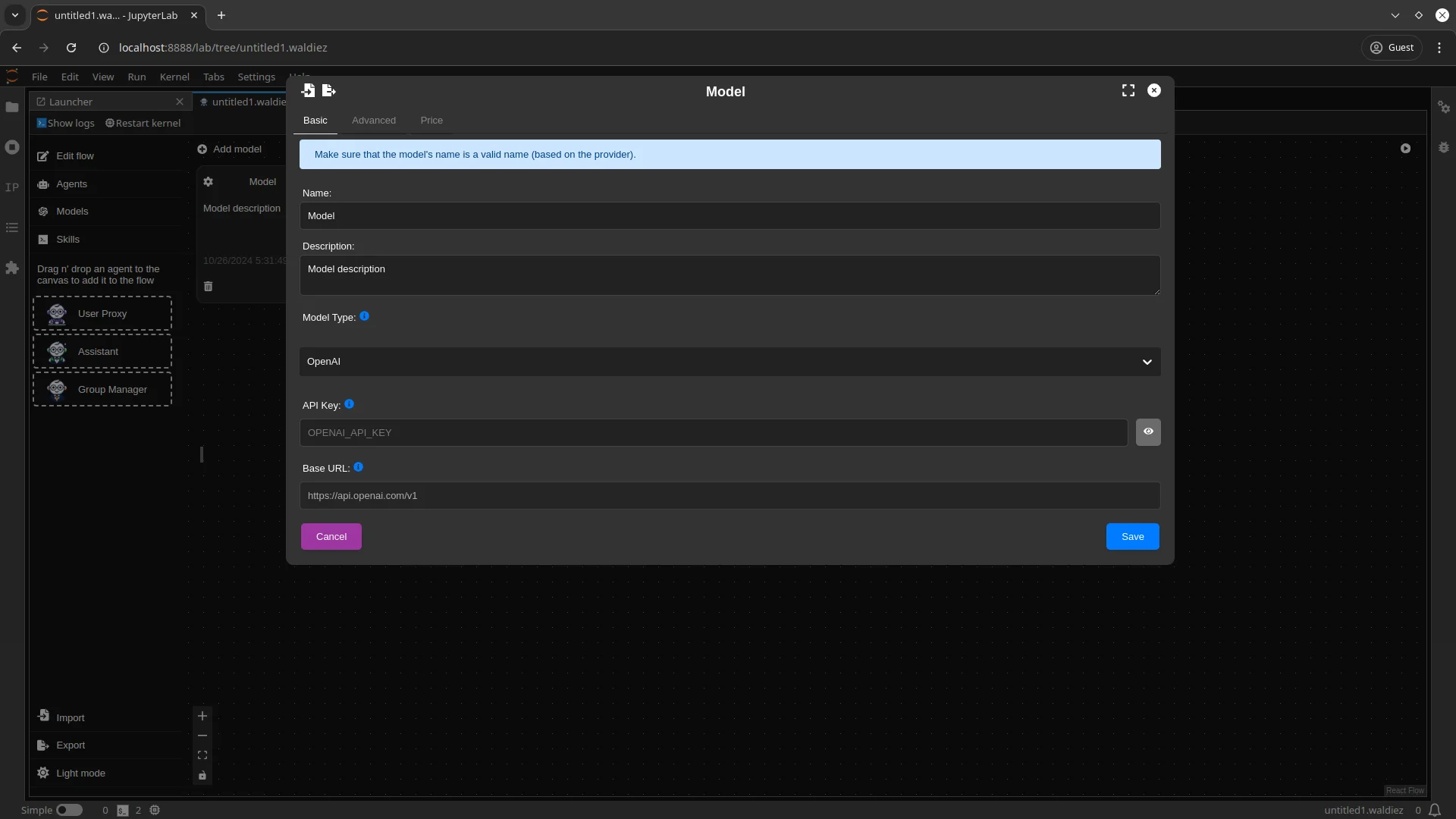
Task: Switch to Price tab in Model dialog
Action: 432,120
